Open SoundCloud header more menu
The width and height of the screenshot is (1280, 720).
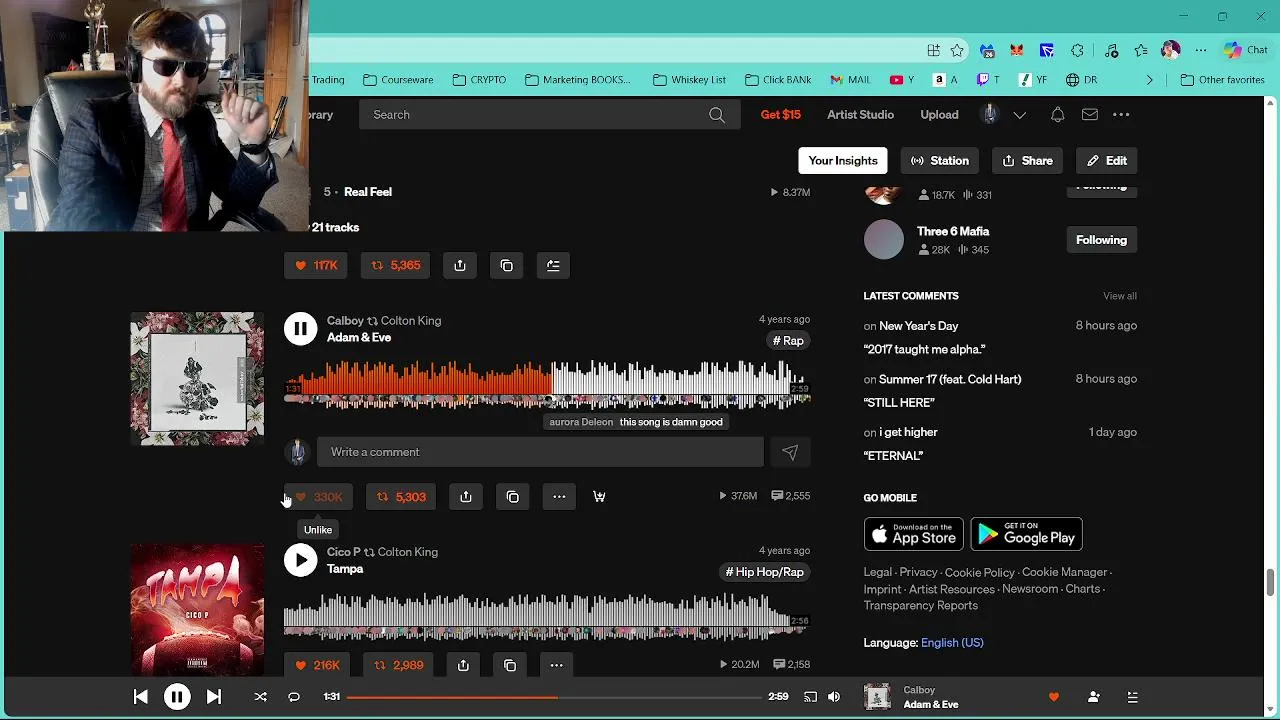1121,115
